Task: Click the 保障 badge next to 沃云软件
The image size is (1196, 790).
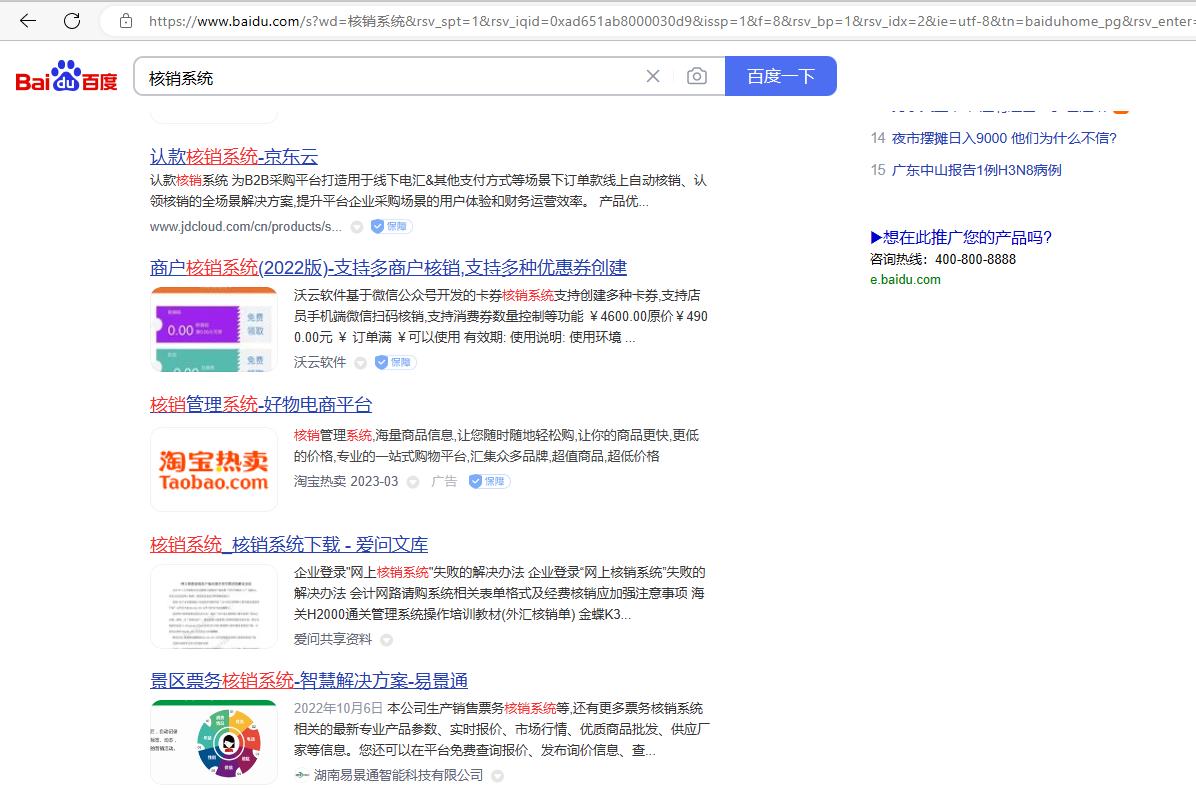Action: [394, 362]
